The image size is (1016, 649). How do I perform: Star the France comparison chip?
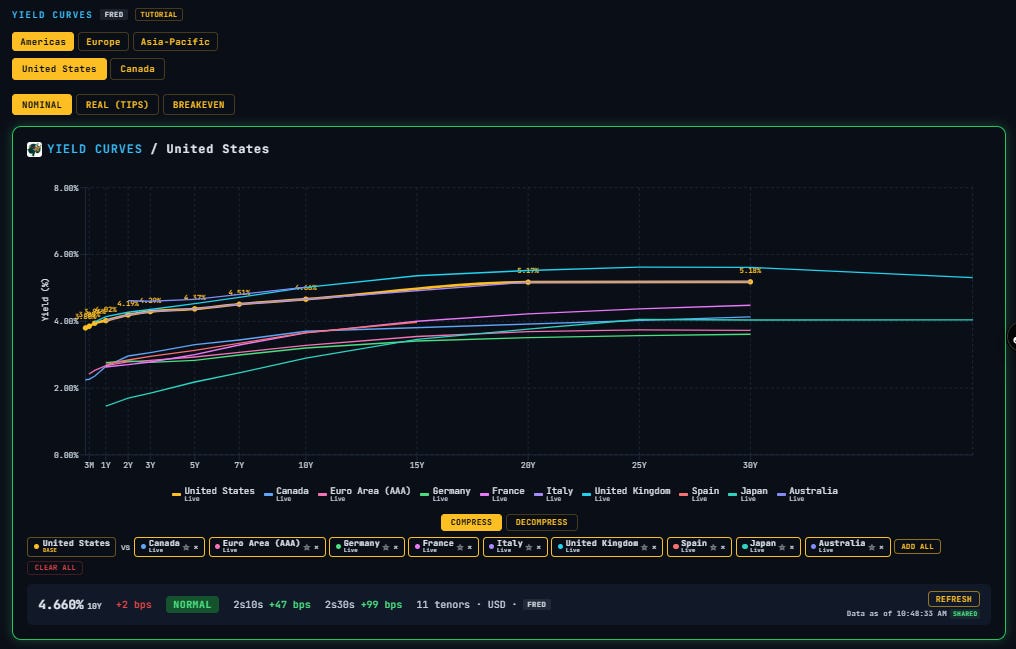(460, 547)
